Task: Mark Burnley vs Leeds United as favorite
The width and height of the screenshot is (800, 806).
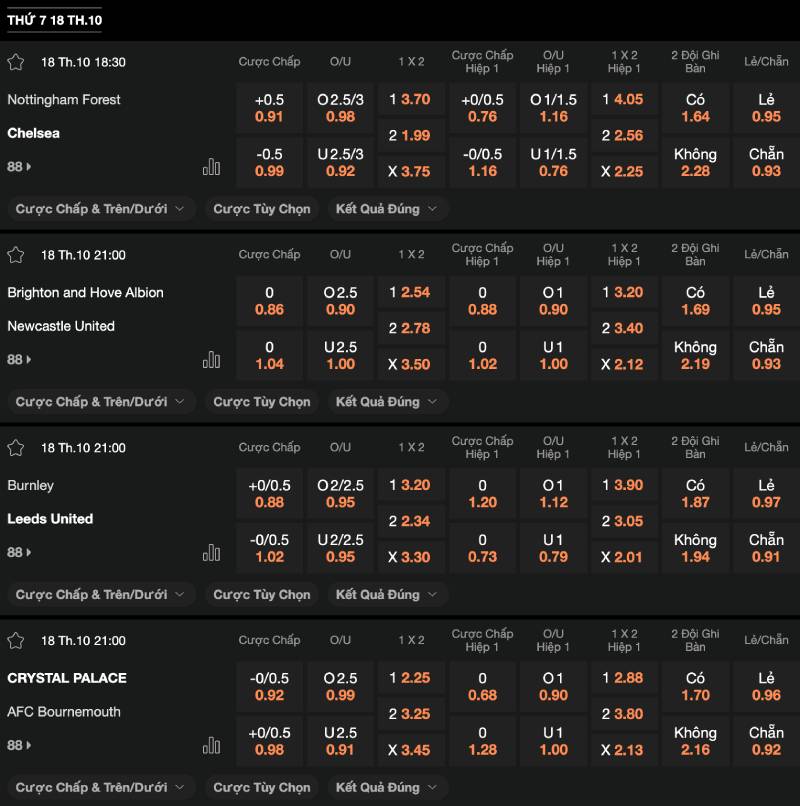Action: click(16, 448)
